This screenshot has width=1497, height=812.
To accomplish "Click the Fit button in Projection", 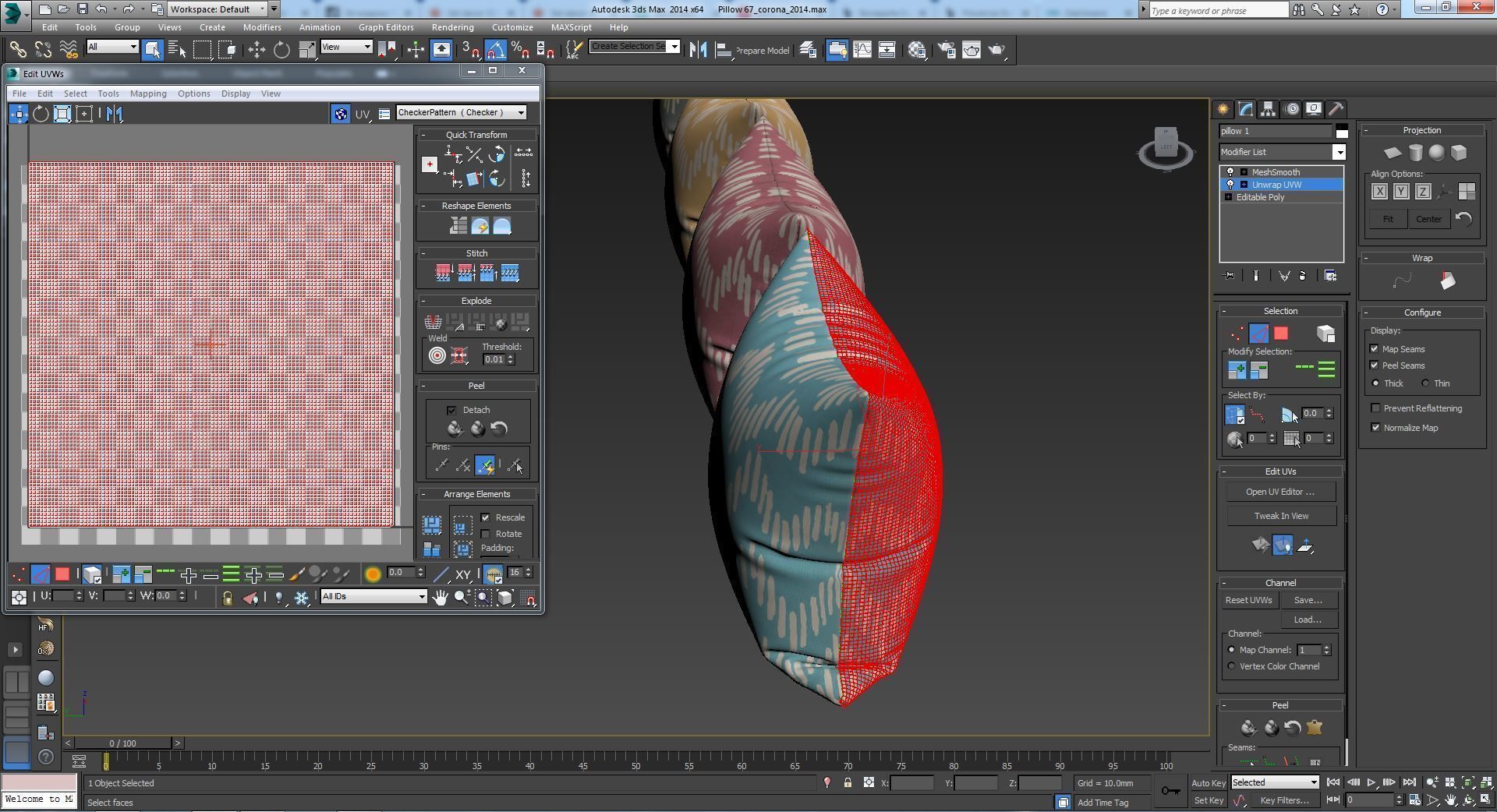I will click(1388, 219).
